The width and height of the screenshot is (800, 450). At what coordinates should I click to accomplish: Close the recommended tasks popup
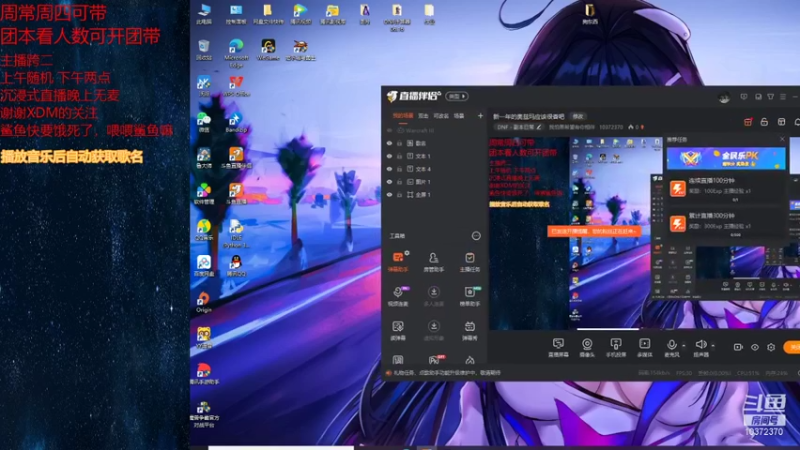pos(782,139)
